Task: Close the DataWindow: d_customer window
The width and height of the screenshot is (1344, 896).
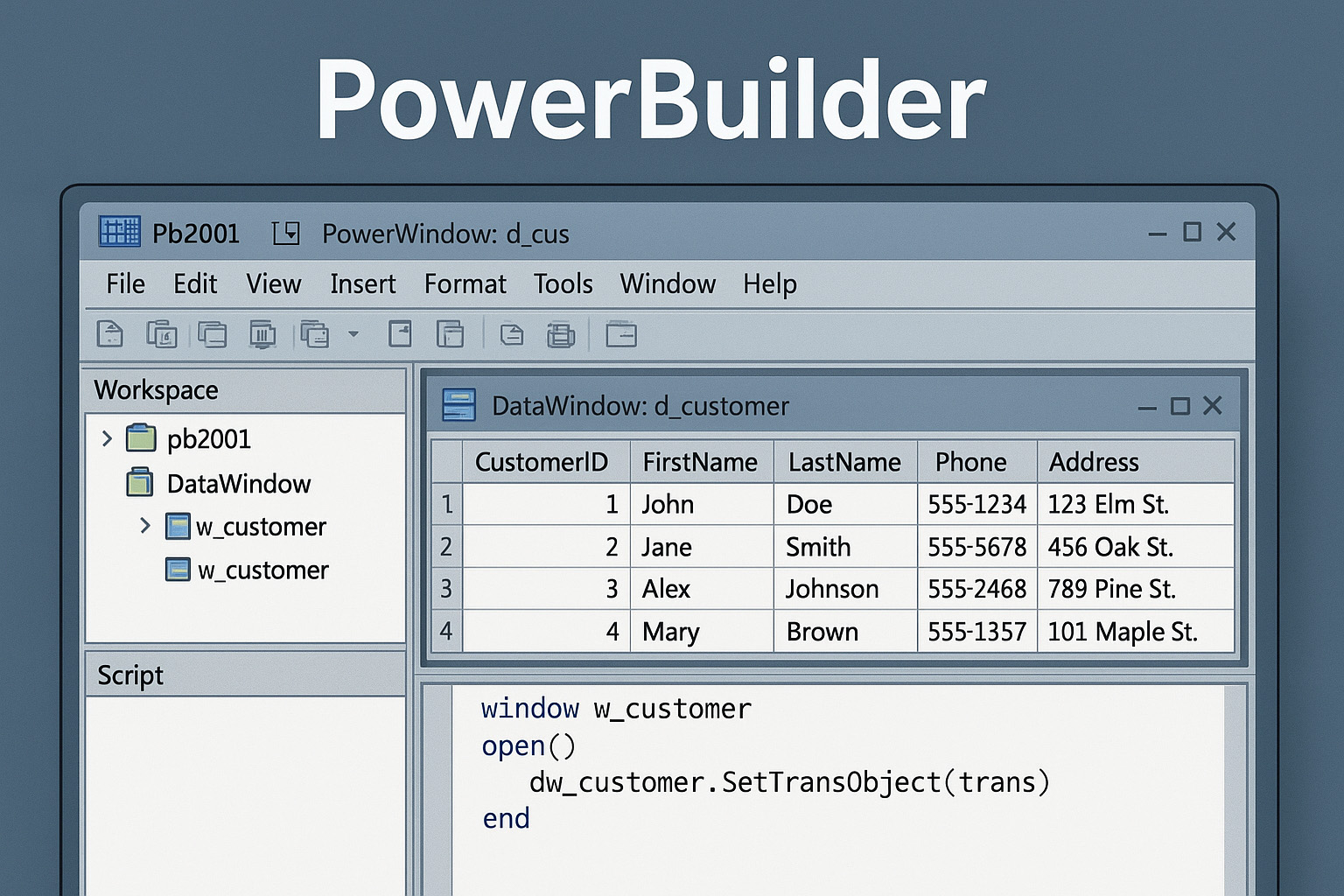Action: (x=1212, y=405)
